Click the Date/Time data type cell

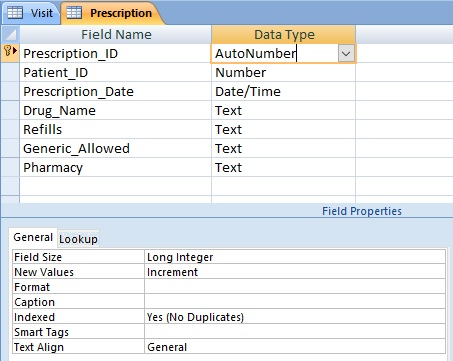284,91
